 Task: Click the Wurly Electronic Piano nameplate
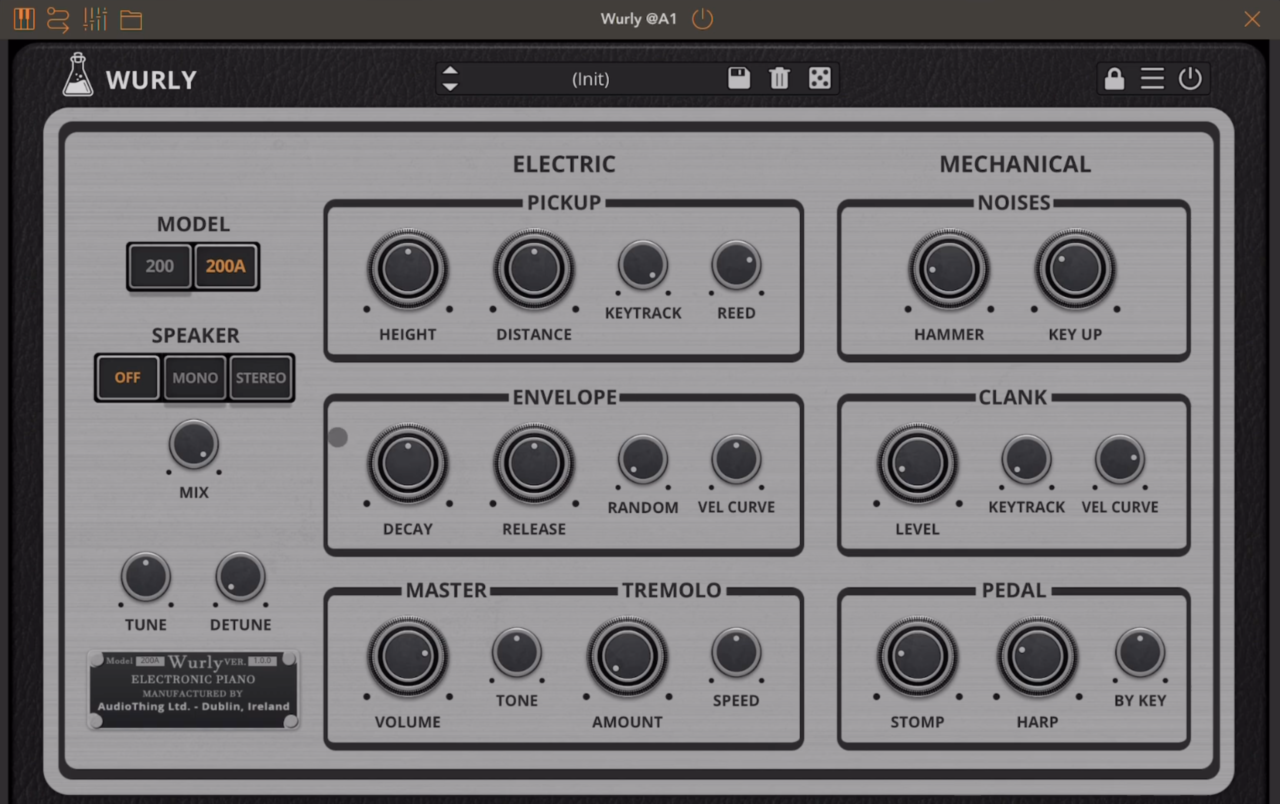point(193,688)
